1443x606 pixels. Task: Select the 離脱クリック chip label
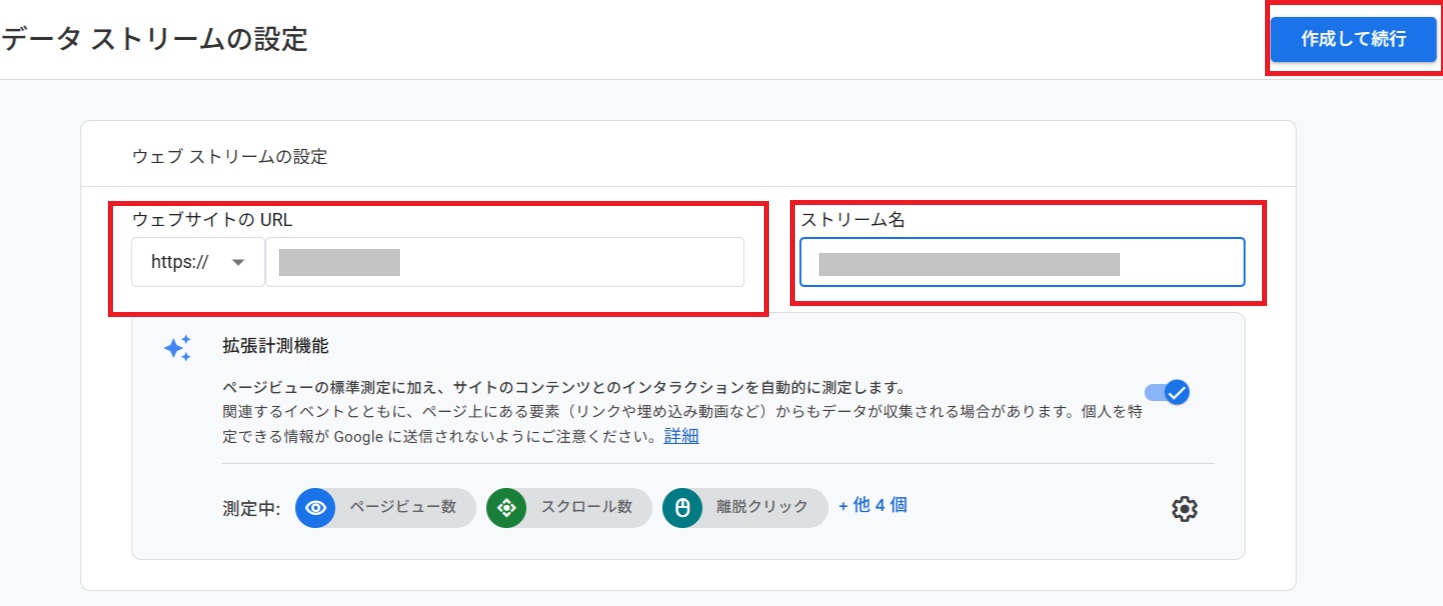click(762, 507)
